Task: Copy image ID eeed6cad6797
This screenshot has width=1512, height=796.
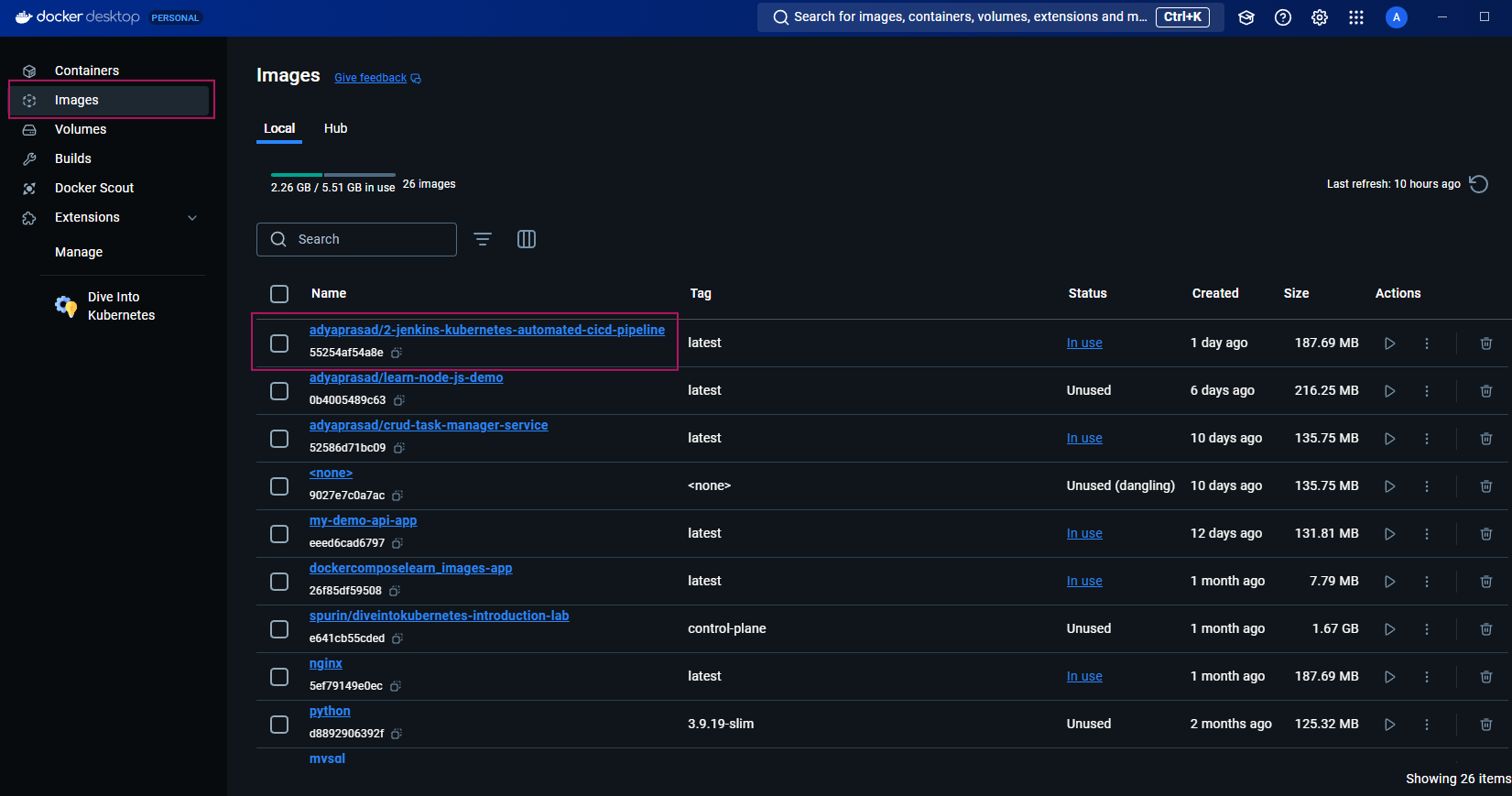Action: click(397, 543)
